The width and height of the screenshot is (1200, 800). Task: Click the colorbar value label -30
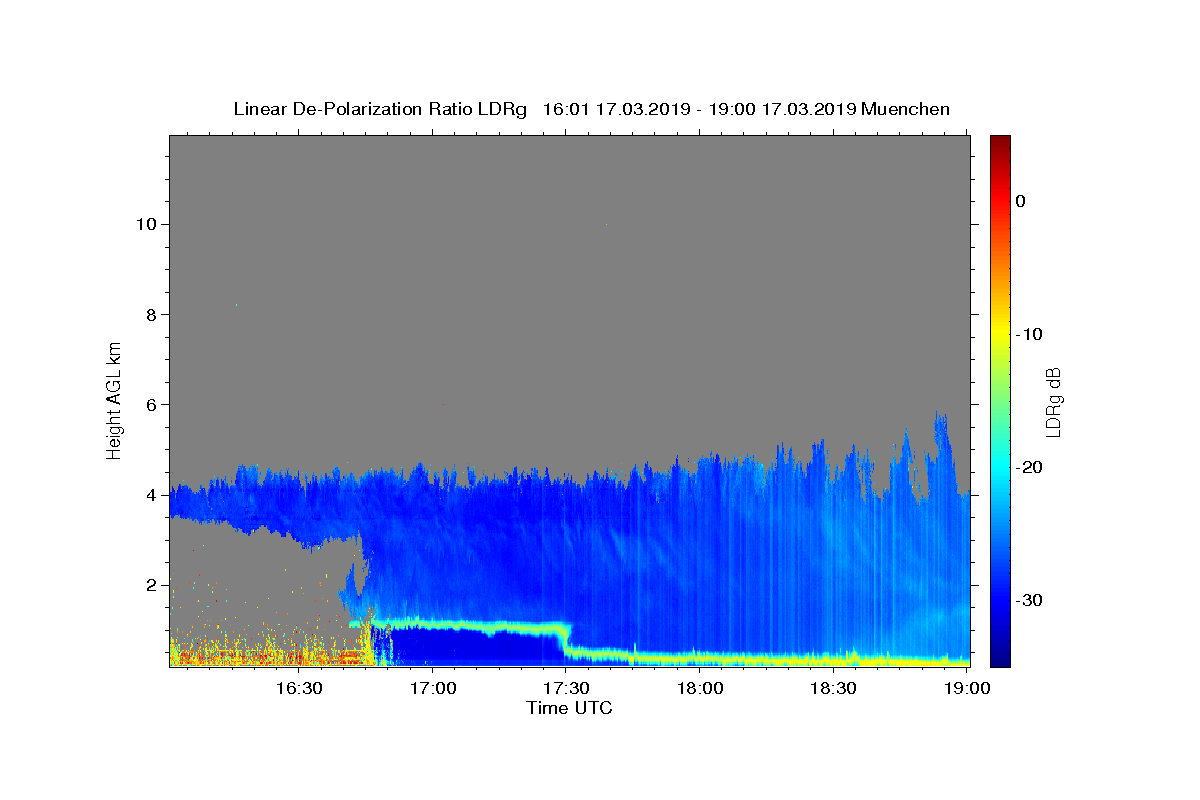pyautogui.click(x=1028, y=600)
